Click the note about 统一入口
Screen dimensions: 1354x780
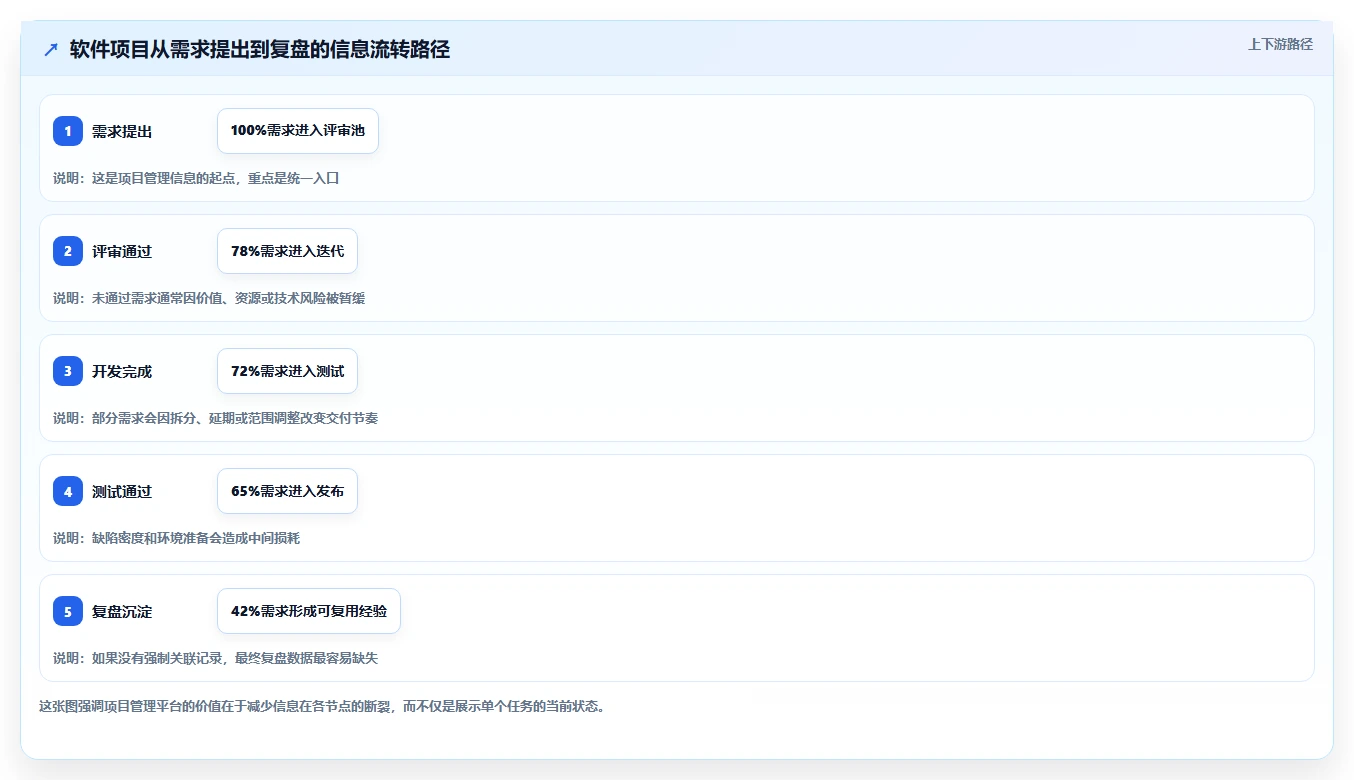pos(197,178)
